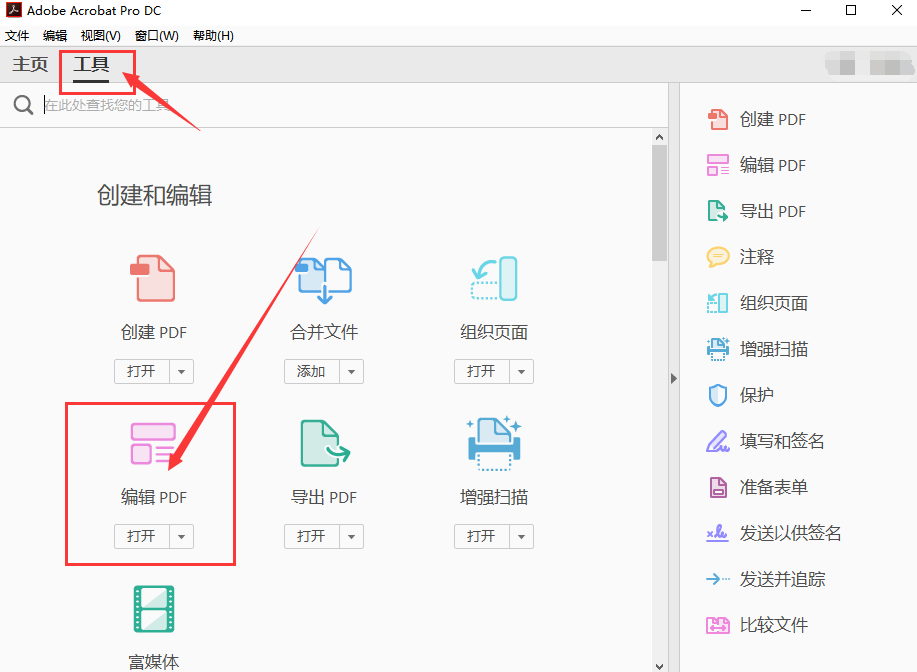Expand dropdown arrow beside 增强扫描 打开 button
917x672 pixels.
(522, 536)
